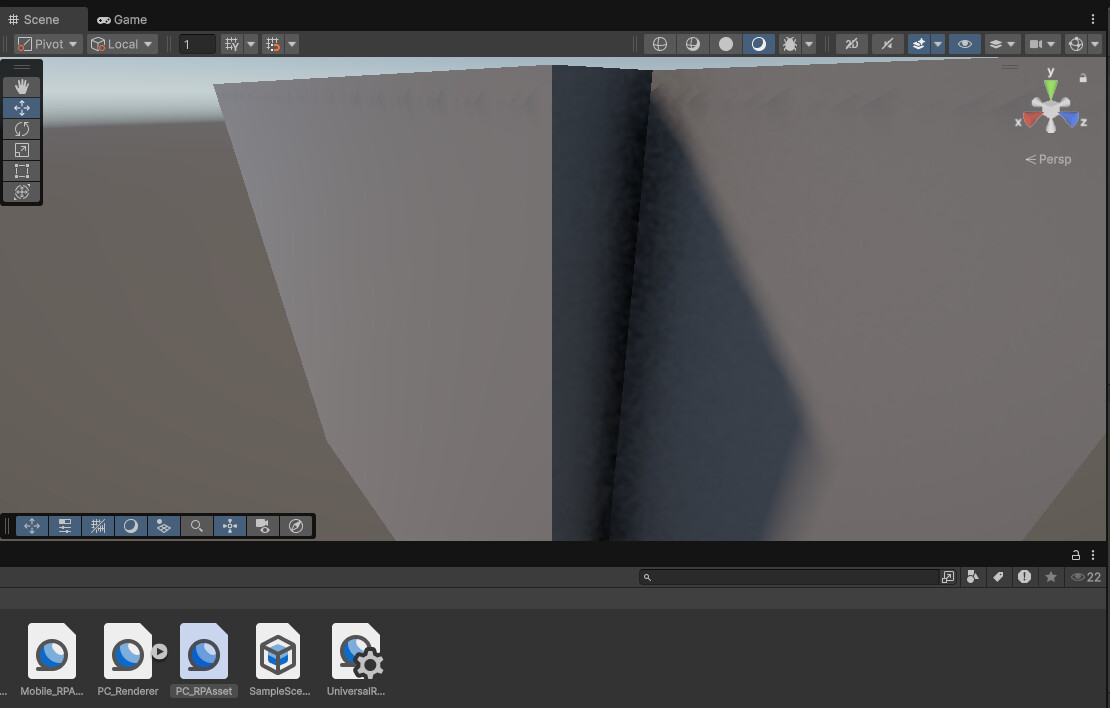Image resolution: width=1110 pixels, height=708 pixels.
Task: Click the lock icon above the Project panel
Action: pyautogui.click(x=1074, y=555)
